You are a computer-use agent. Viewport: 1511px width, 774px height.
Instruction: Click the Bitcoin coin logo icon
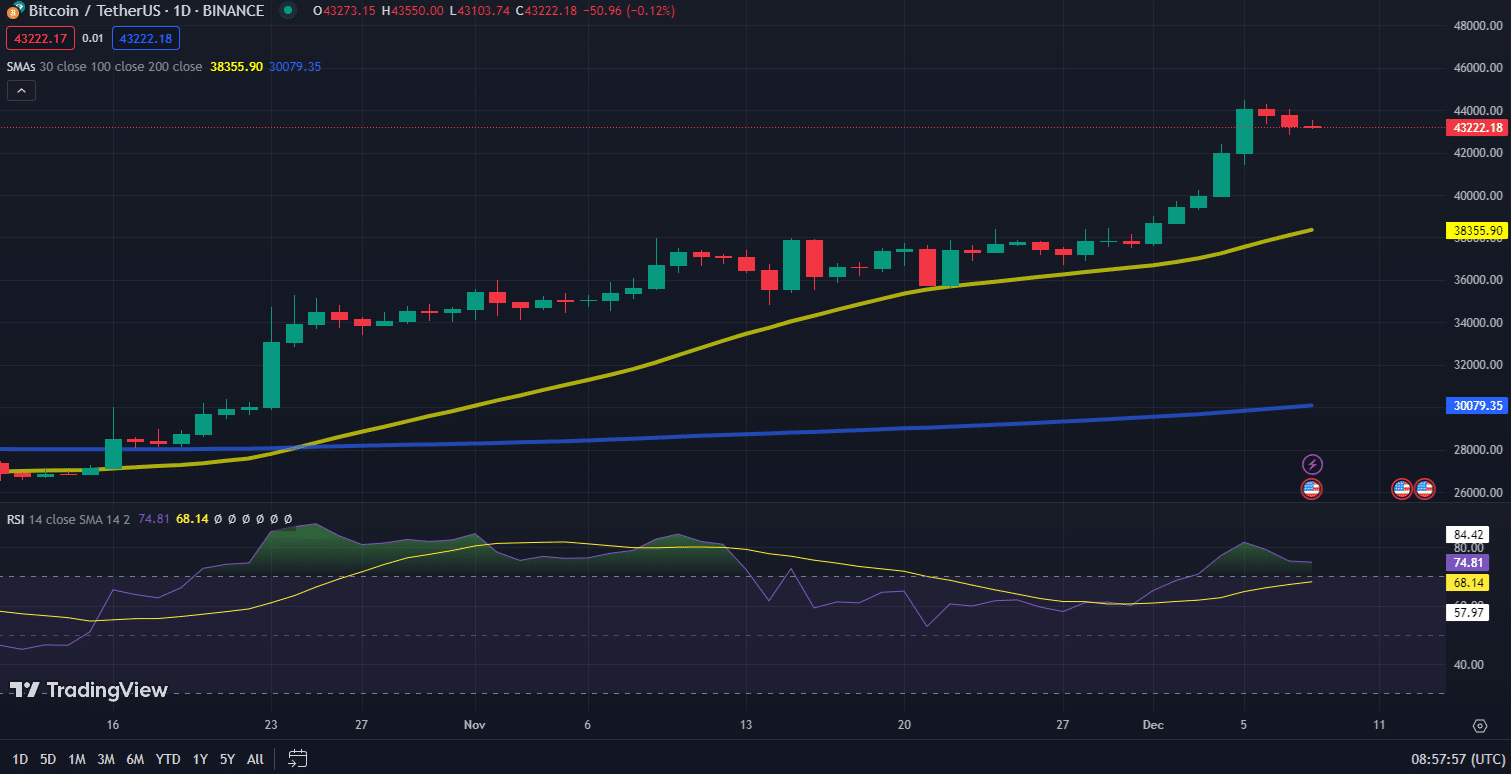(x=14, y=11)
